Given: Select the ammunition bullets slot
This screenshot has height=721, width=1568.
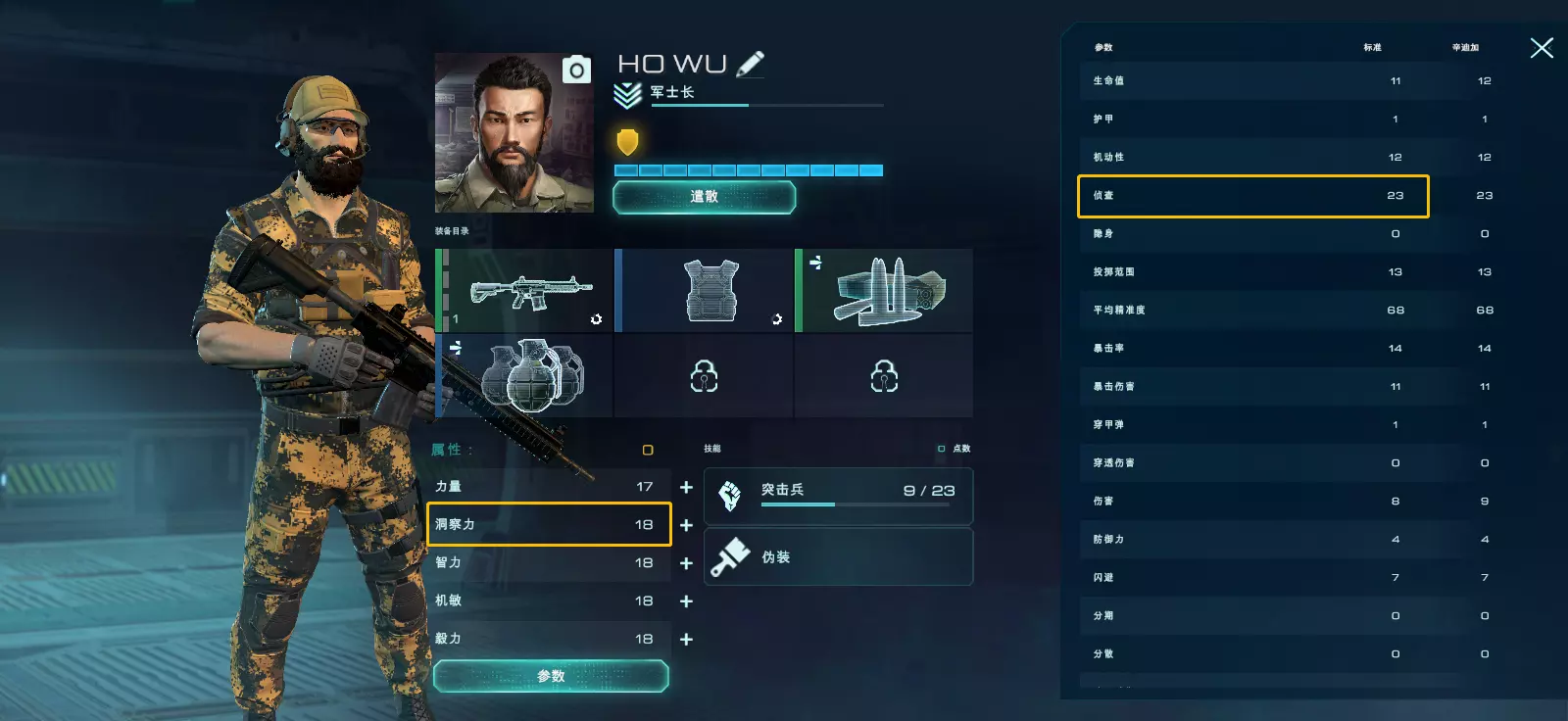Looking at the screenshot, I should 884,291.
